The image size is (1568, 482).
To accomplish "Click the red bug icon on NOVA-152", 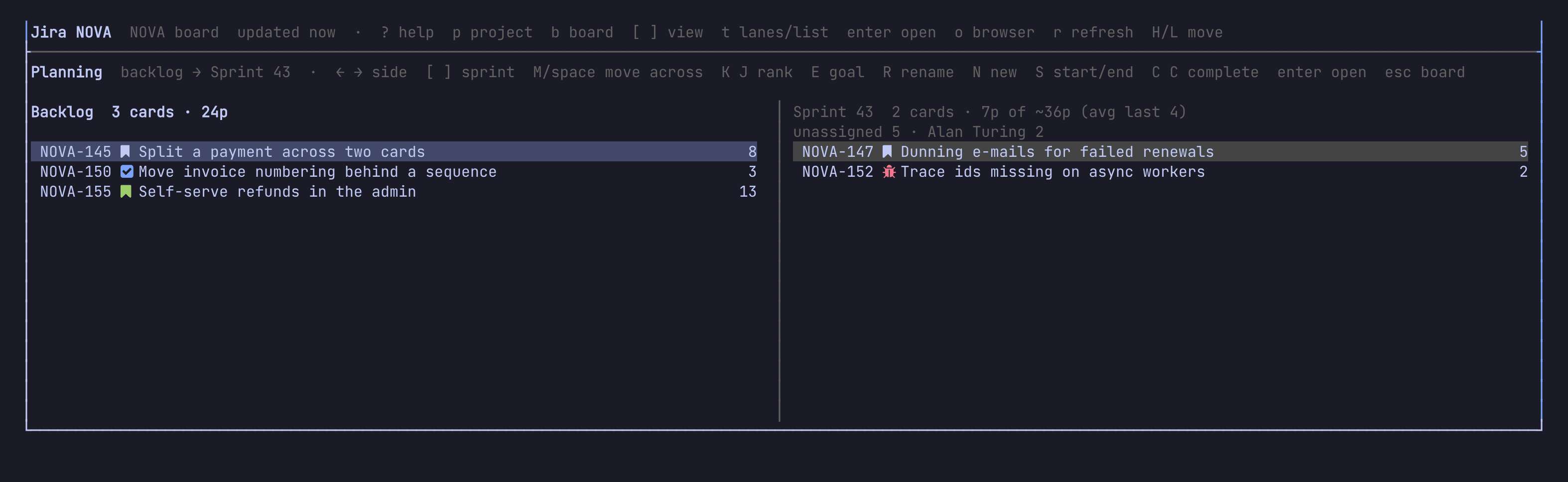I will coord(889,172).
